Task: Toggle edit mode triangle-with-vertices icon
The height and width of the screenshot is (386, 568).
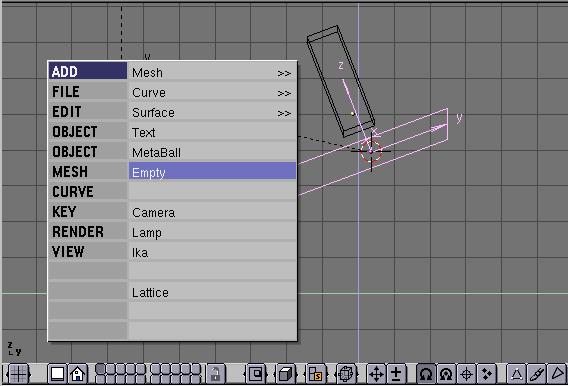Action: point(516,373)
